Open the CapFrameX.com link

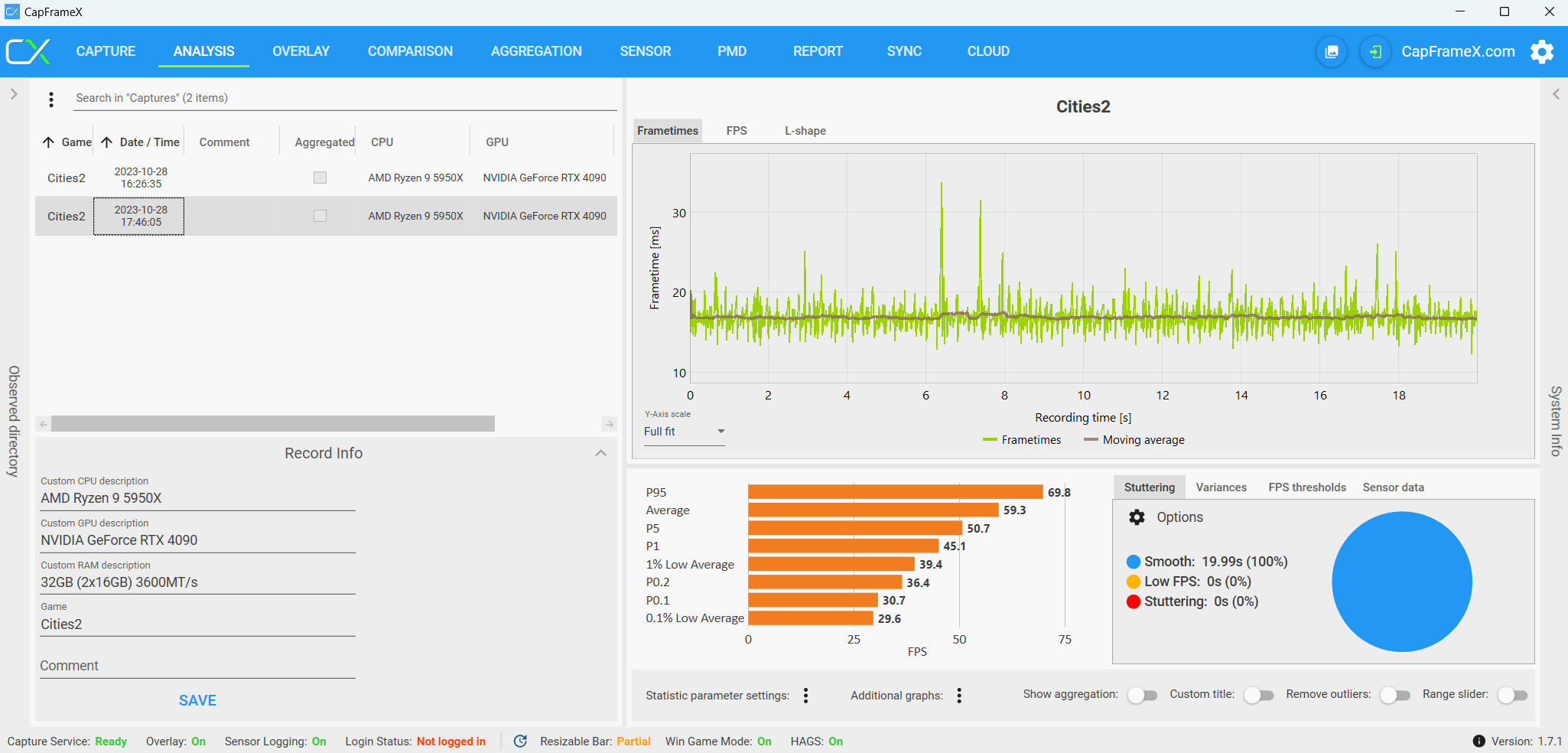click(x=1458, y=51)
